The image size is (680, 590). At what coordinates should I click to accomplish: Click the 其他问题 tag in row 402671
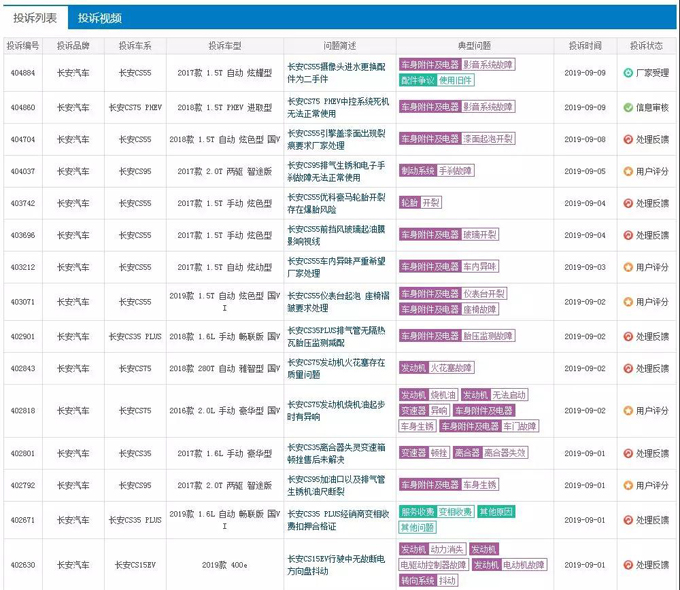click(x=417, y=528)
